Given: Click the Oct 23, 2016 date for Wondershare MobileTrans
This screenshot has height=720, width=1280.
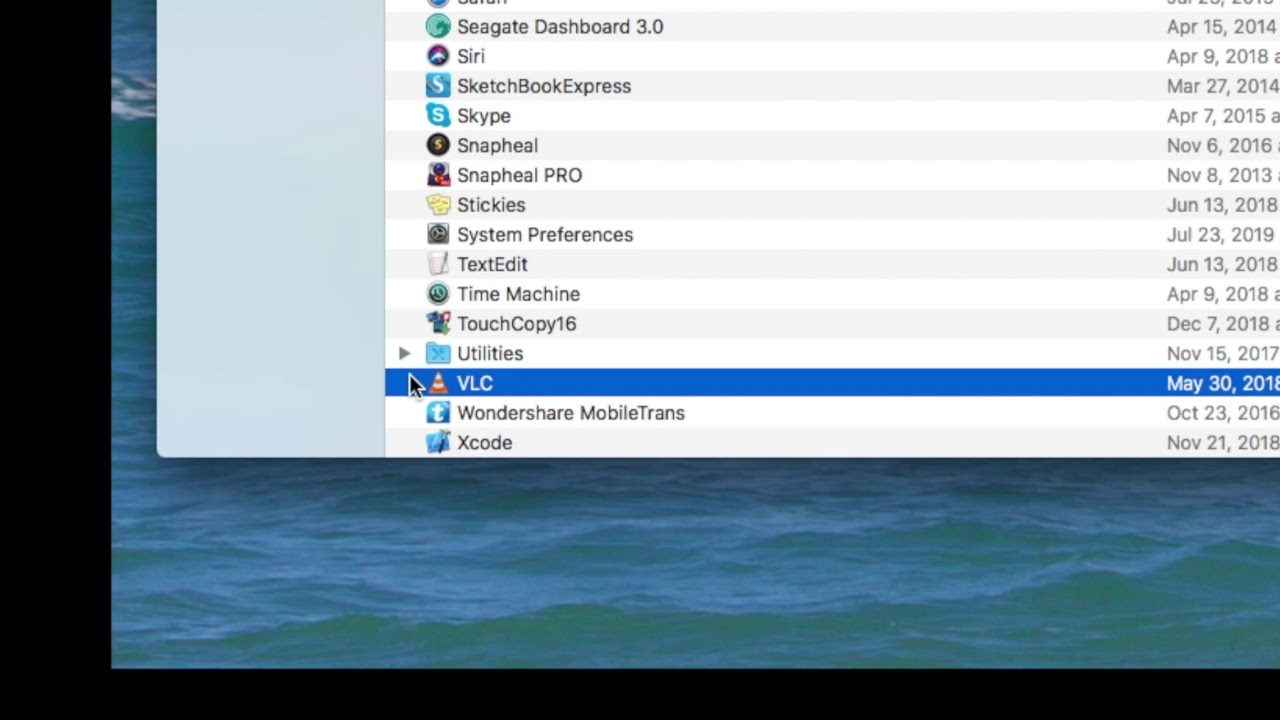Looking at the screenshot, I should tap(1223, 413).
